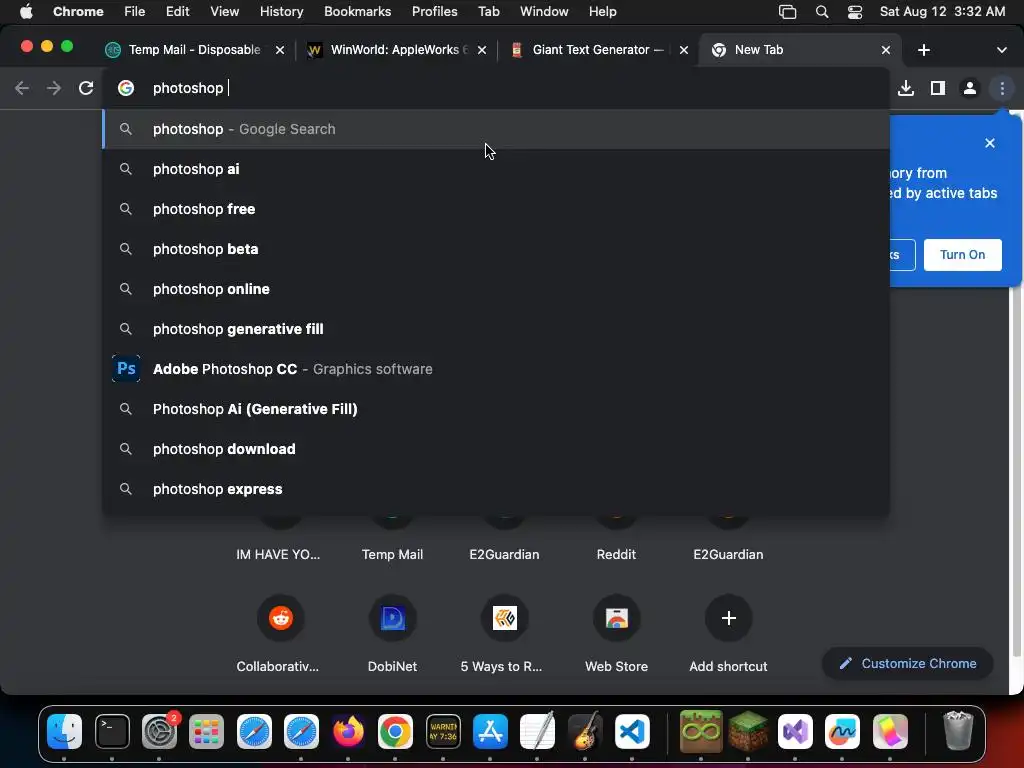Choose the 'photoshop download' suggestion
Viewport: 1024px width, 768px height.
(496, 449)
